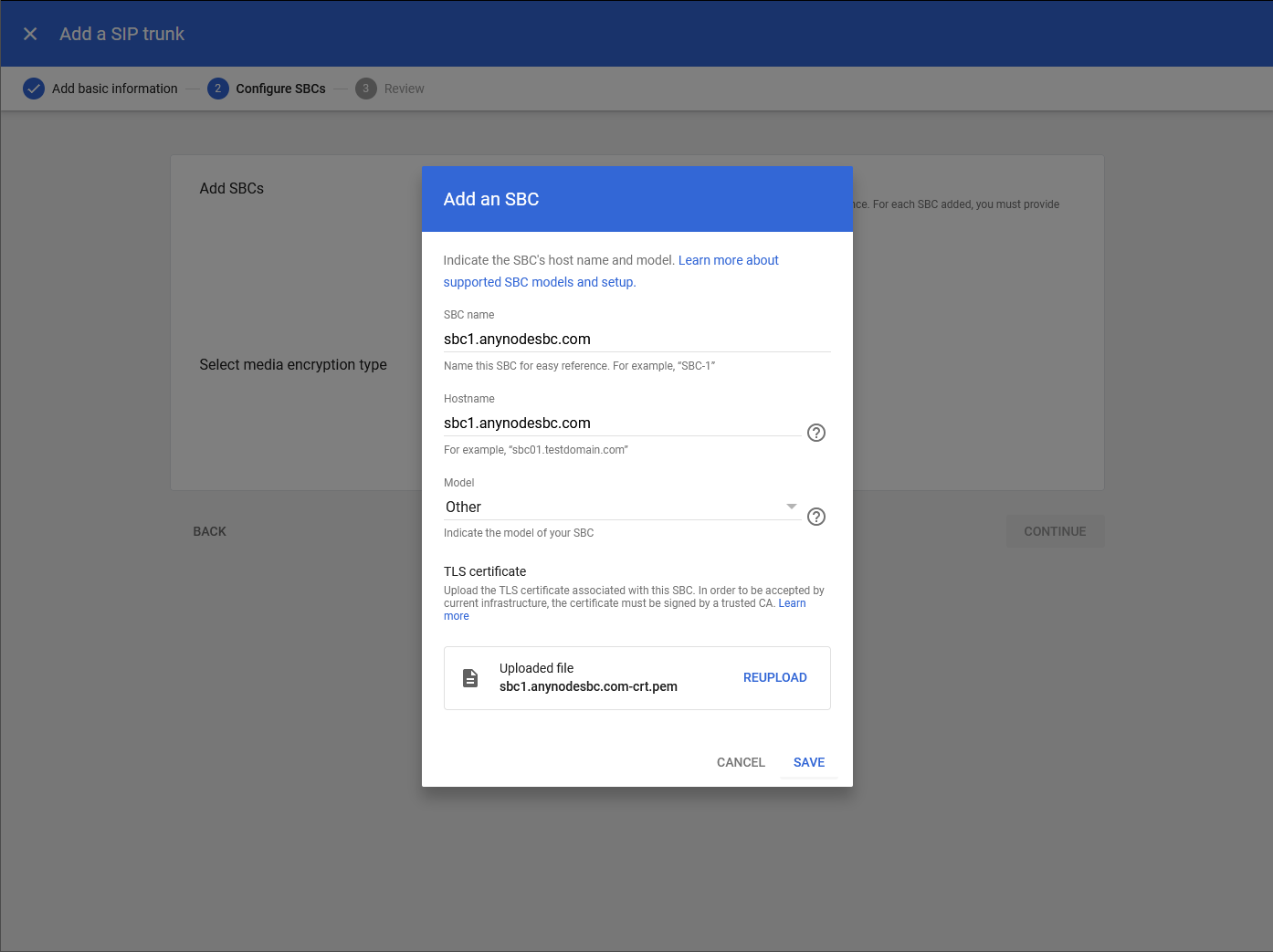Click REUPLOAD to replace the certificate
The image size is (1273, 952).
point(775,677)
